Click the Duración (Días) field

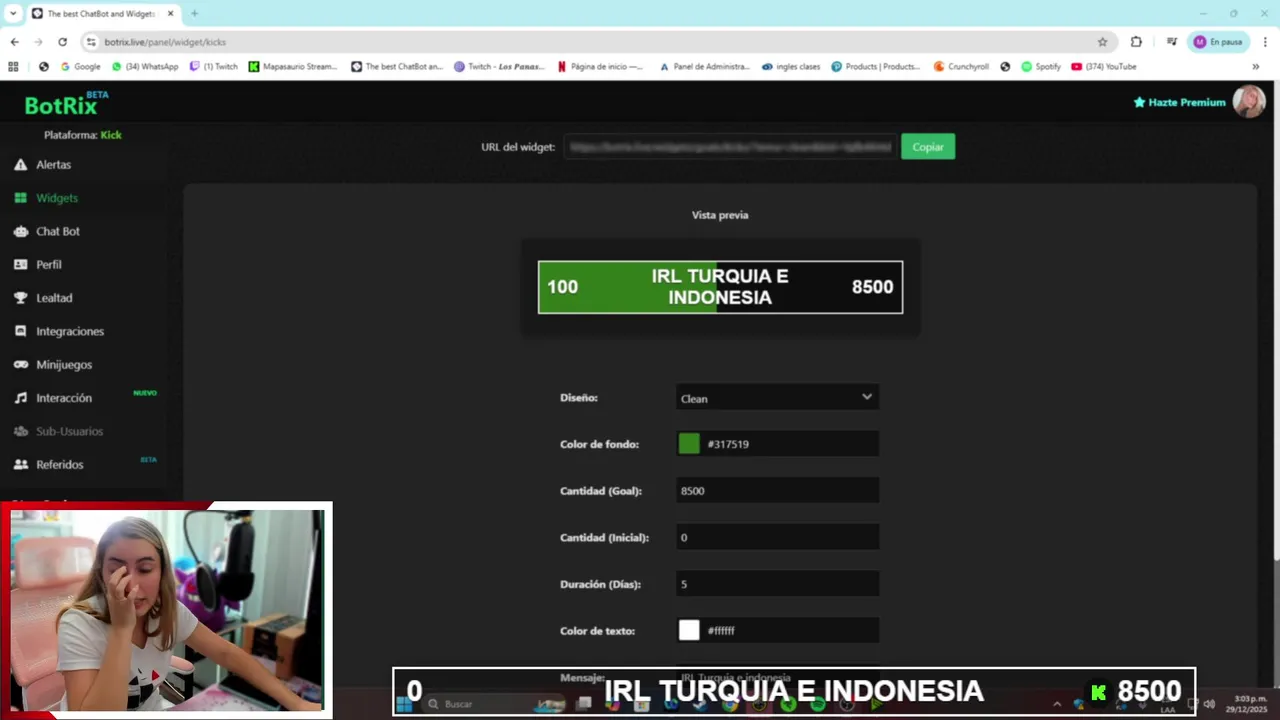tap(777, 584)
